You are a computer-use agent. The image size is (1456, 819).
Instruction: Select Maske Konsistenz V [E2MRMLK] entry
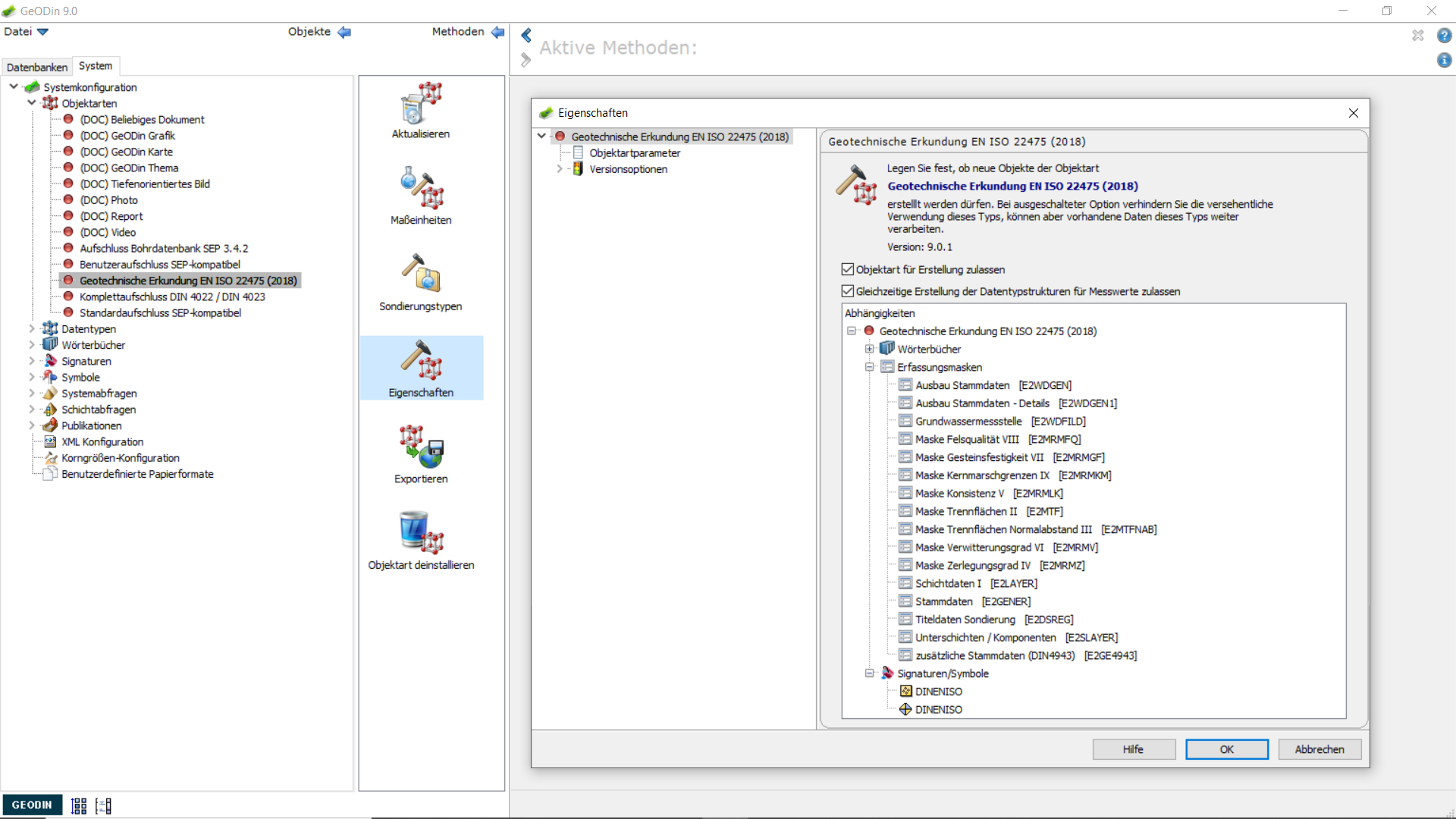989,493
